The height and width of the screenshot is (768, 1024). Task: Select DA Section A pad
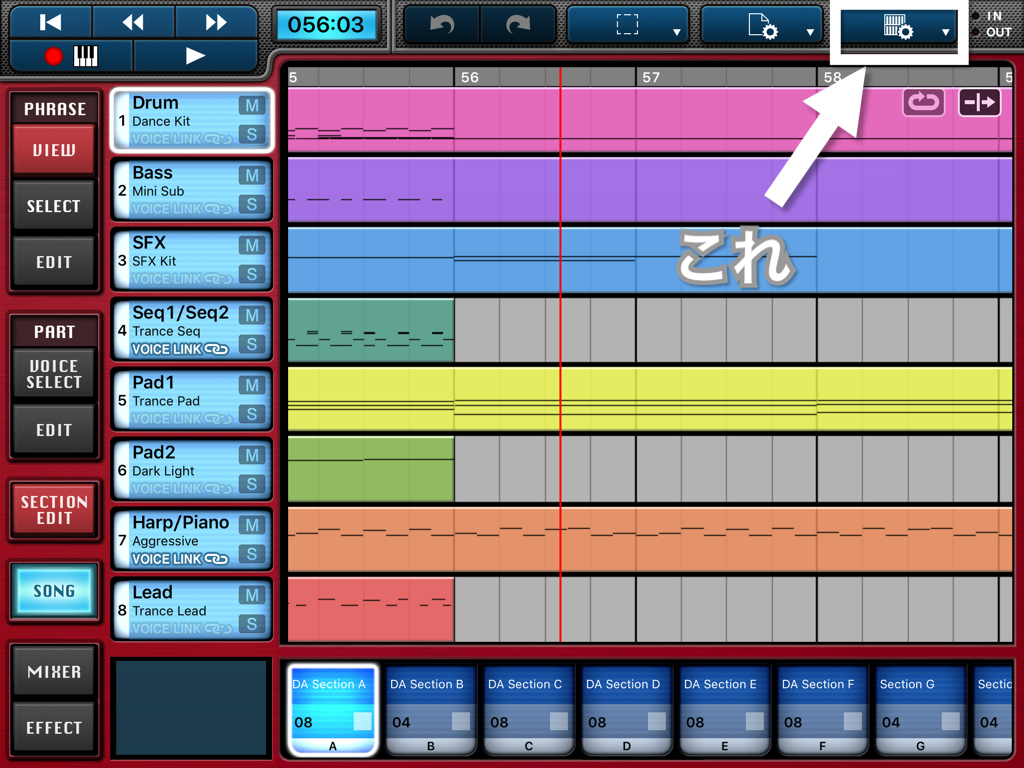(x=332, y=711)
